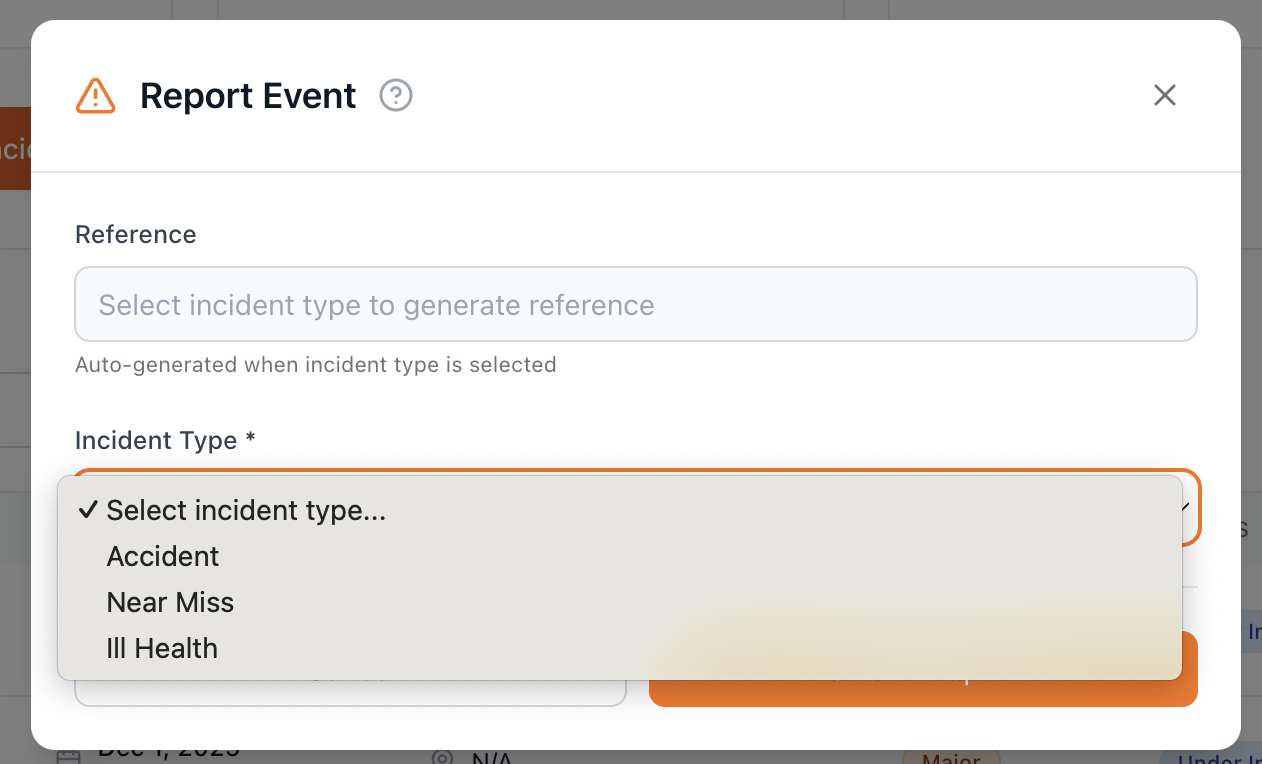Click the orange warning triangle icon

96,95
